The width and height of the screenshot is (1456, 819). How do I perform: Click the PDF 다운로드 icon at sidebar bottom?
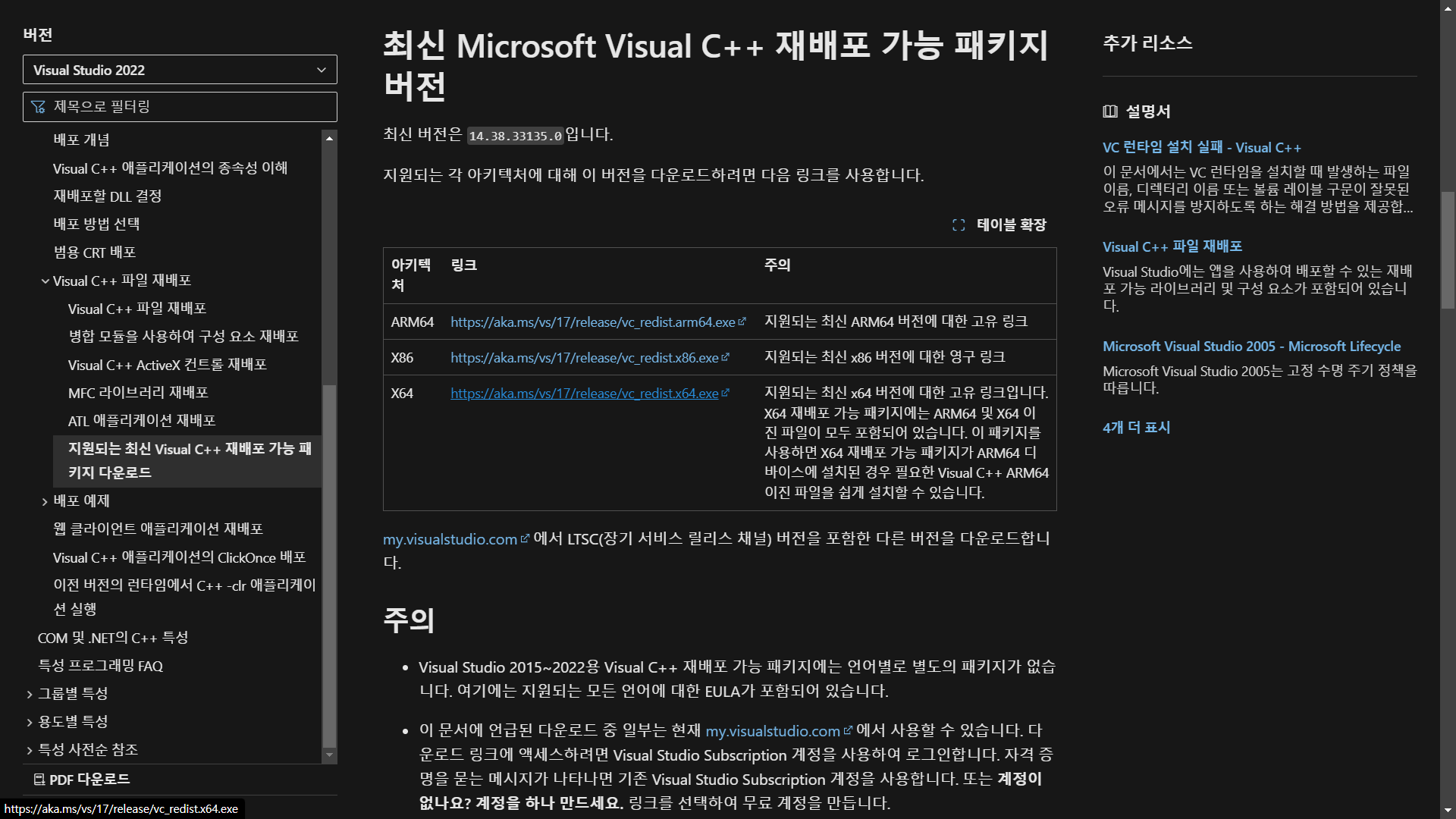[38, 779]
